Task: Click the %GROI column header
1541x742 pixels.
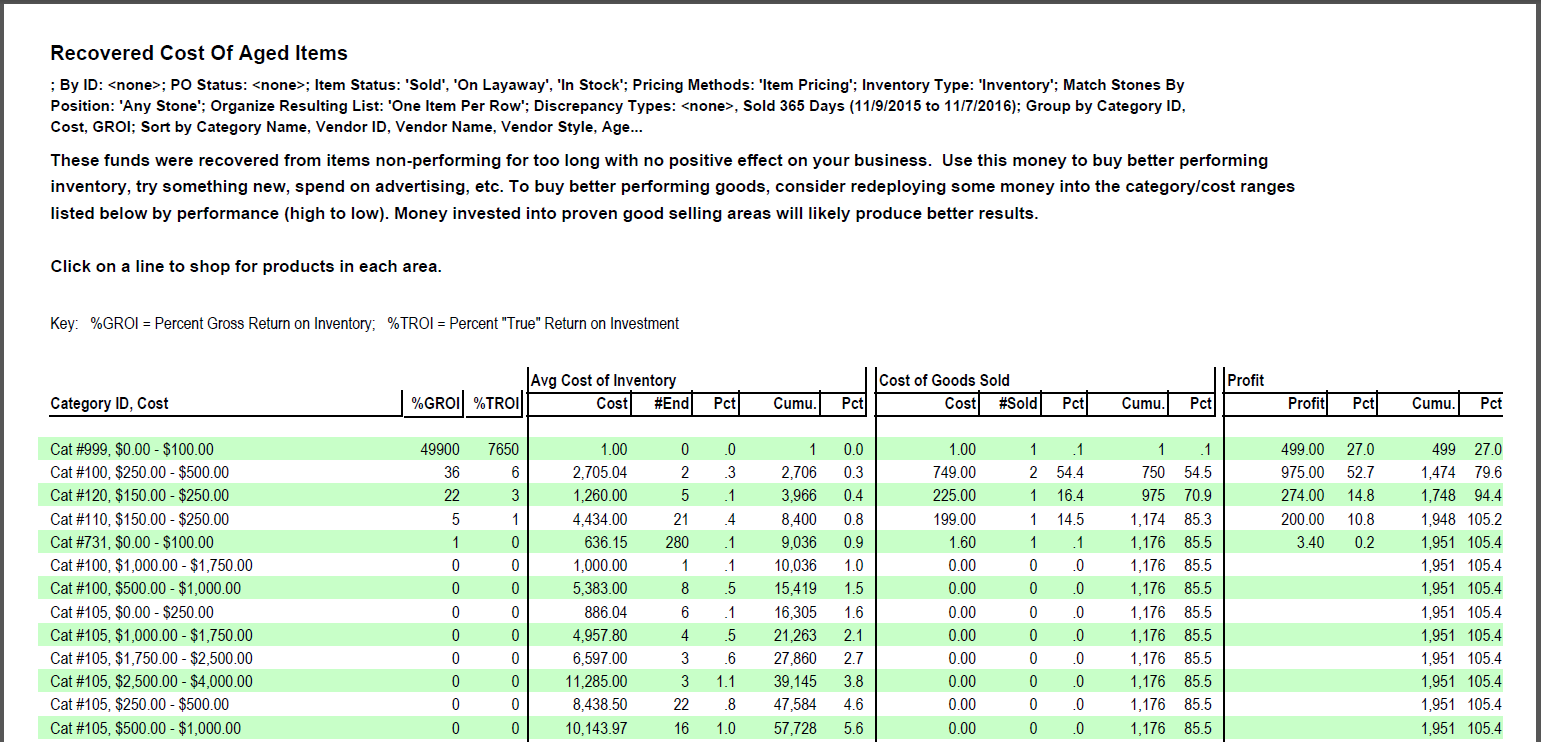Action: tap(435, 404)
